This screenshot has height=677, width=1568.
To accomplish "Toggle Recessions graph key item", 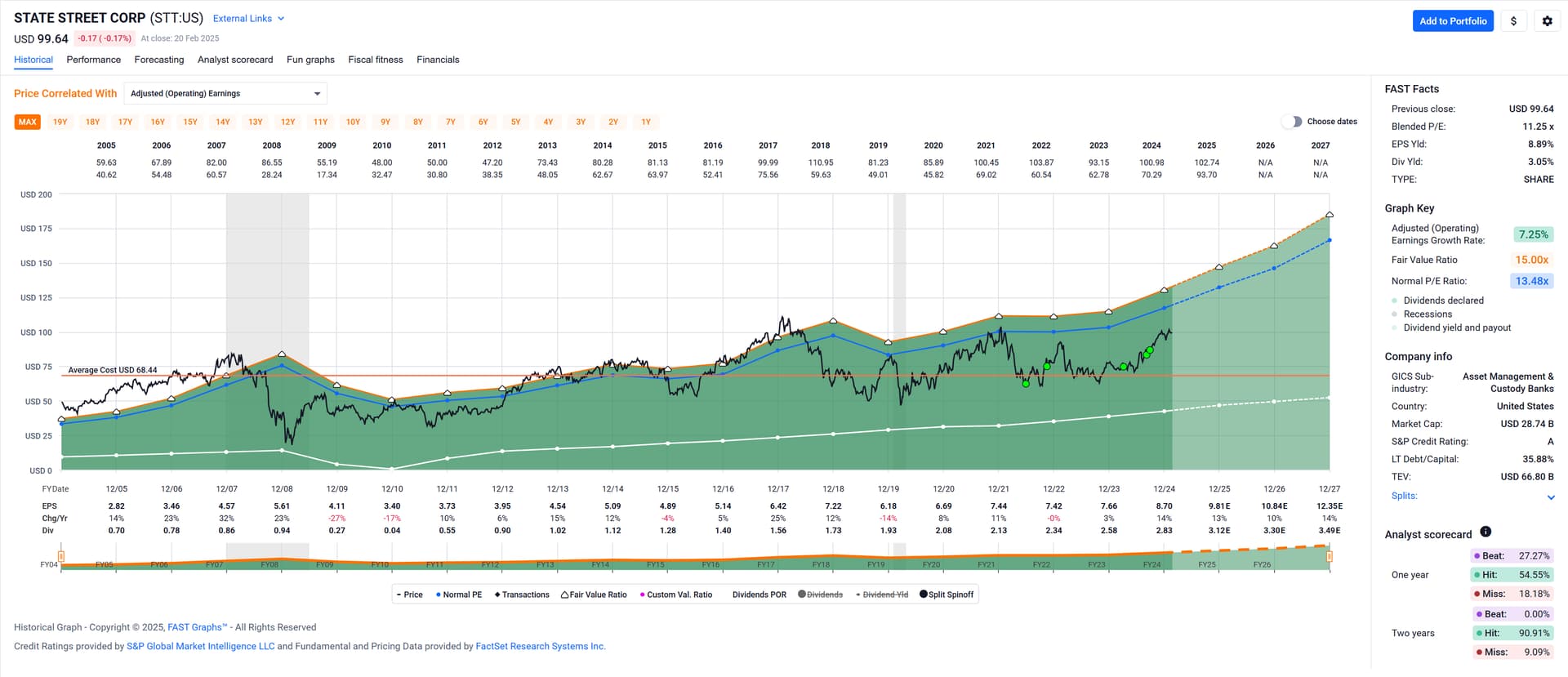I will coord(1422,314).
